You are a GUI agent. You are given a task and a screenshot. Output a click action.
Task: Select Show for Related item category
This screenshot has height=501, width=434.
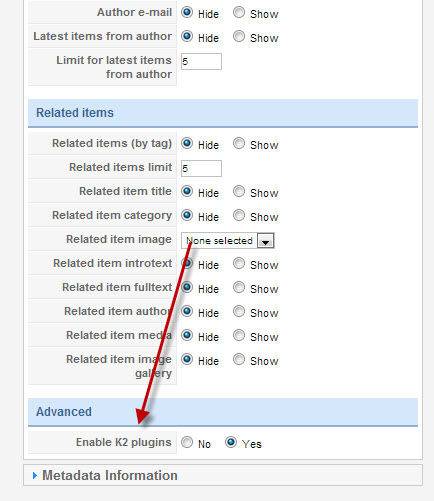[239, 215]
